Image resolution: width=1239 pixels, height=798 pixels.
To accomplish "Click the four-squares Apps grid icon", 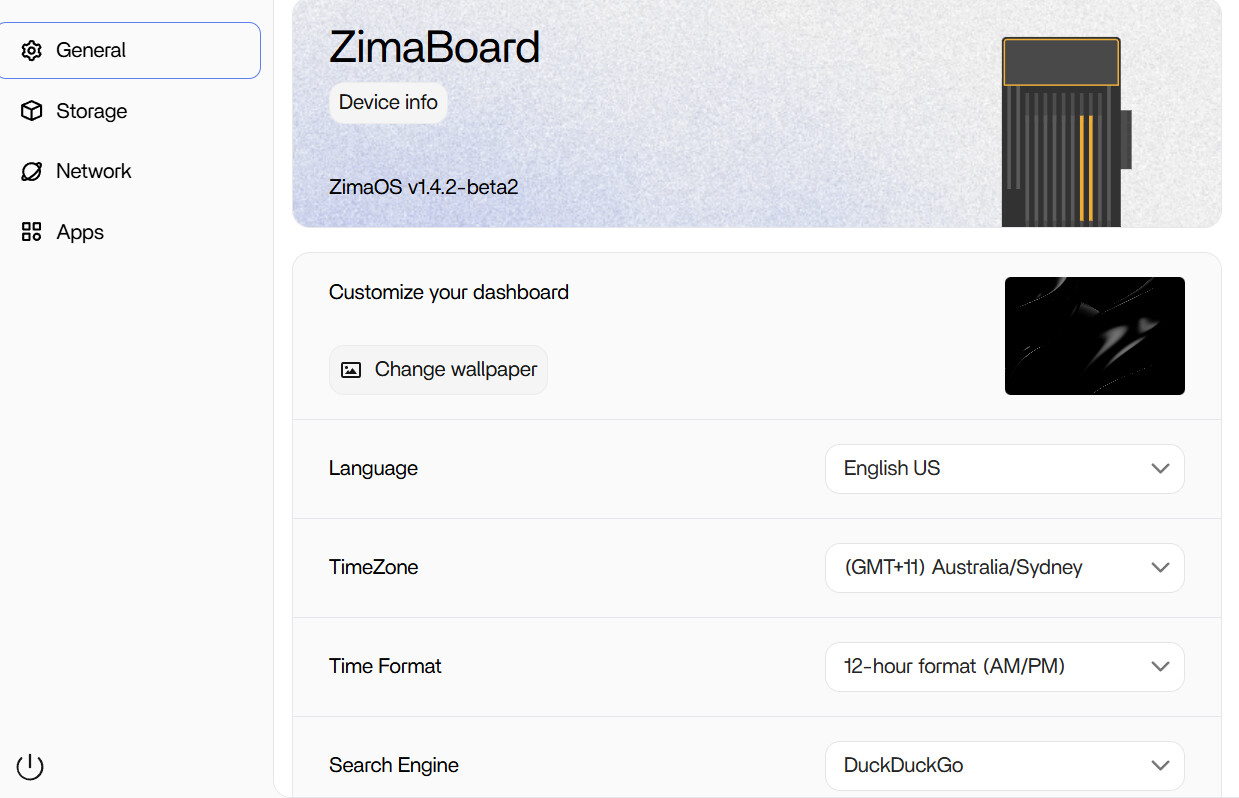I will pos(32,232).
